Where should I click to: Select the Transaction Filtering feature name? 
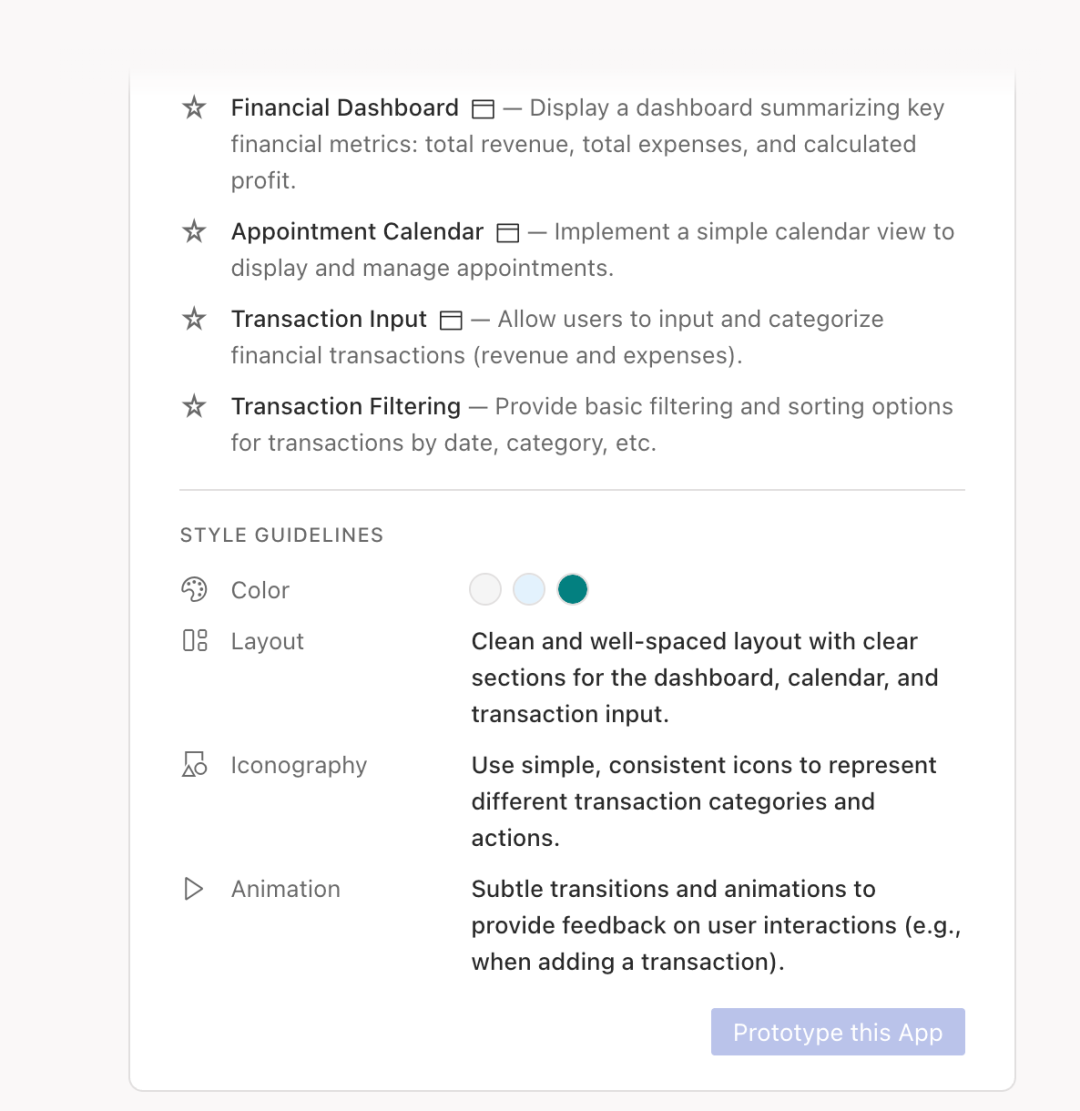(x=345, y=406)
